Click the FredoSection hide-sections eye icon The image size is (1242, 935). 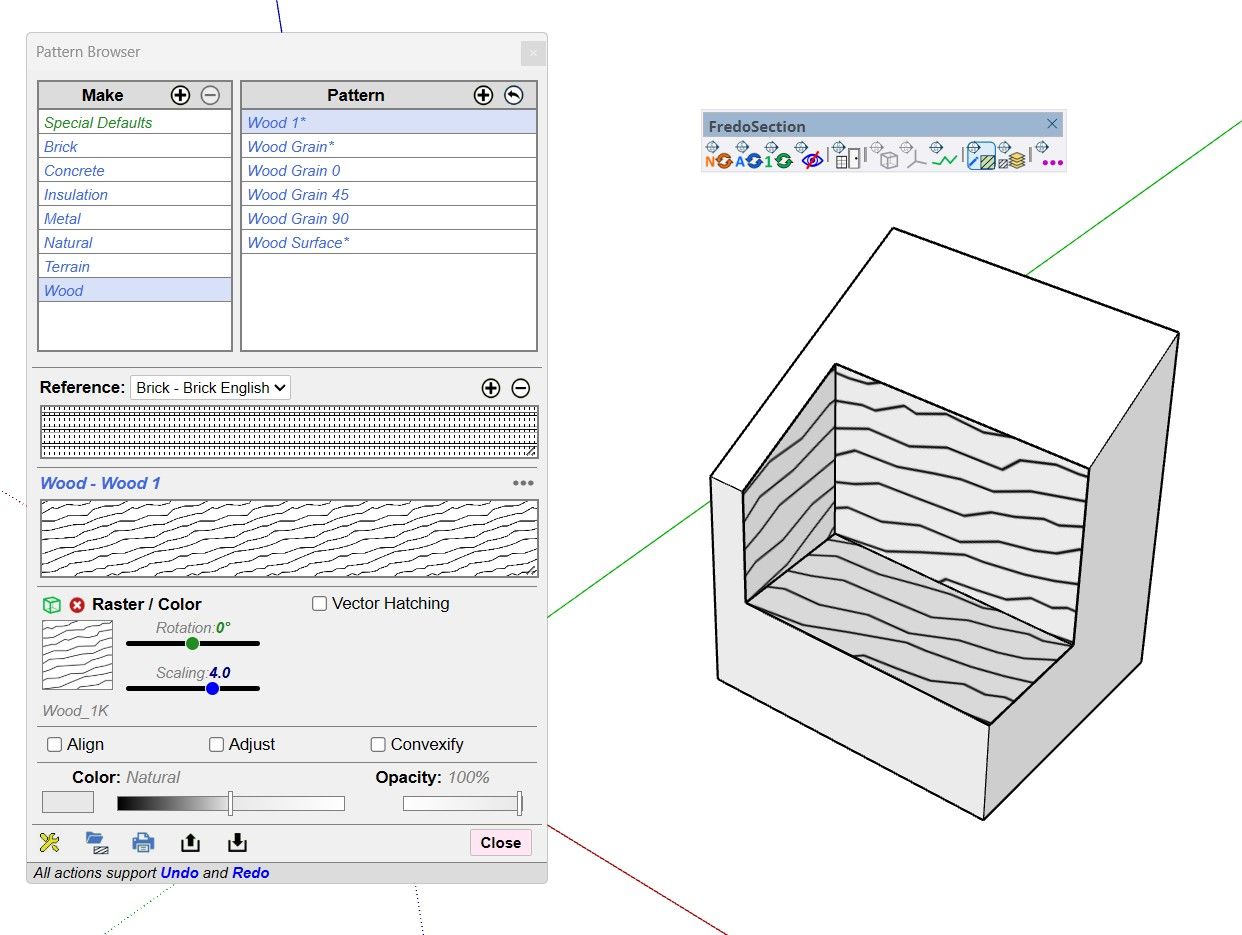pos(812,155)
